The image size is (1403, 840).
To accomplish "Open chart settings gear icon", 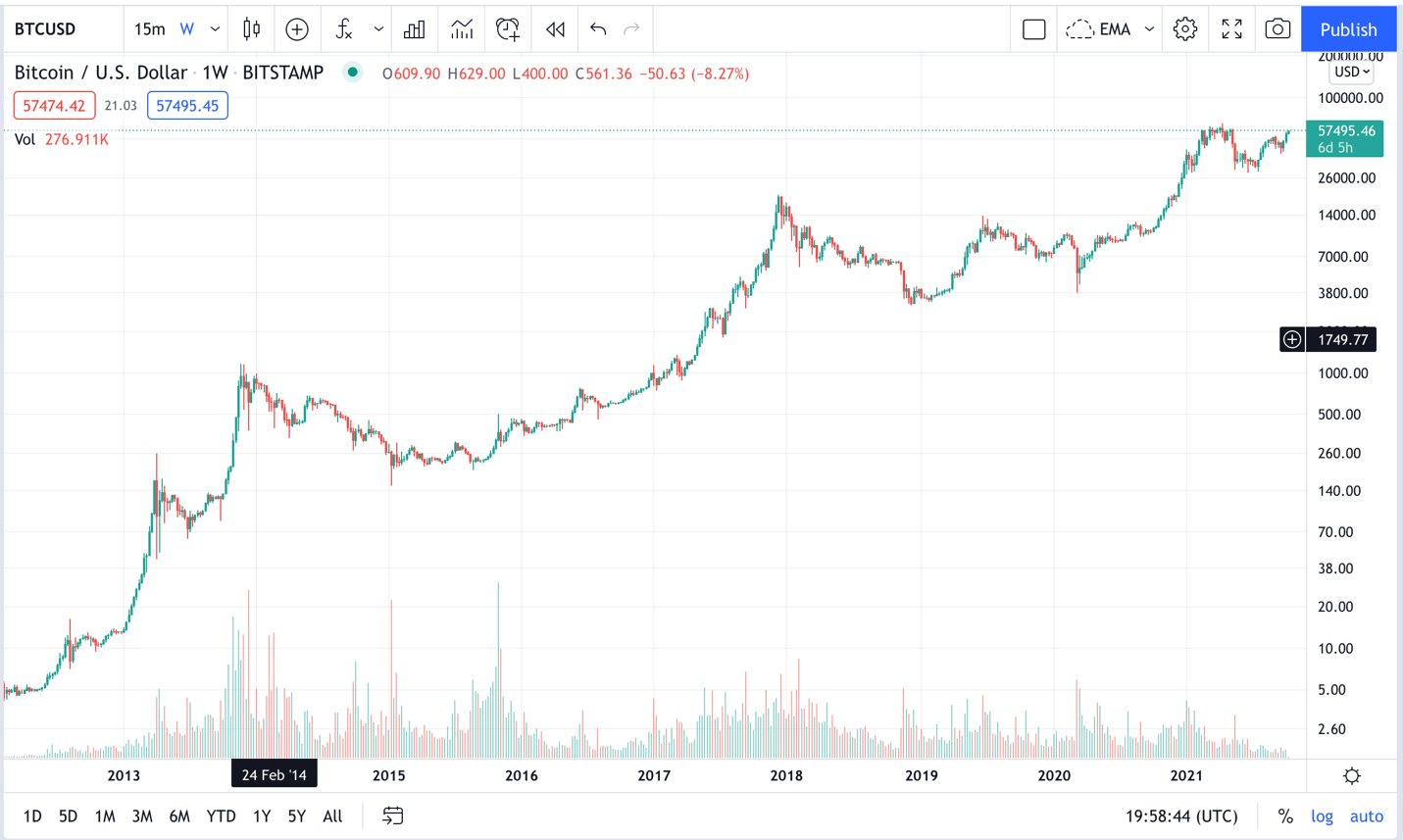I will pos(1185,29).
